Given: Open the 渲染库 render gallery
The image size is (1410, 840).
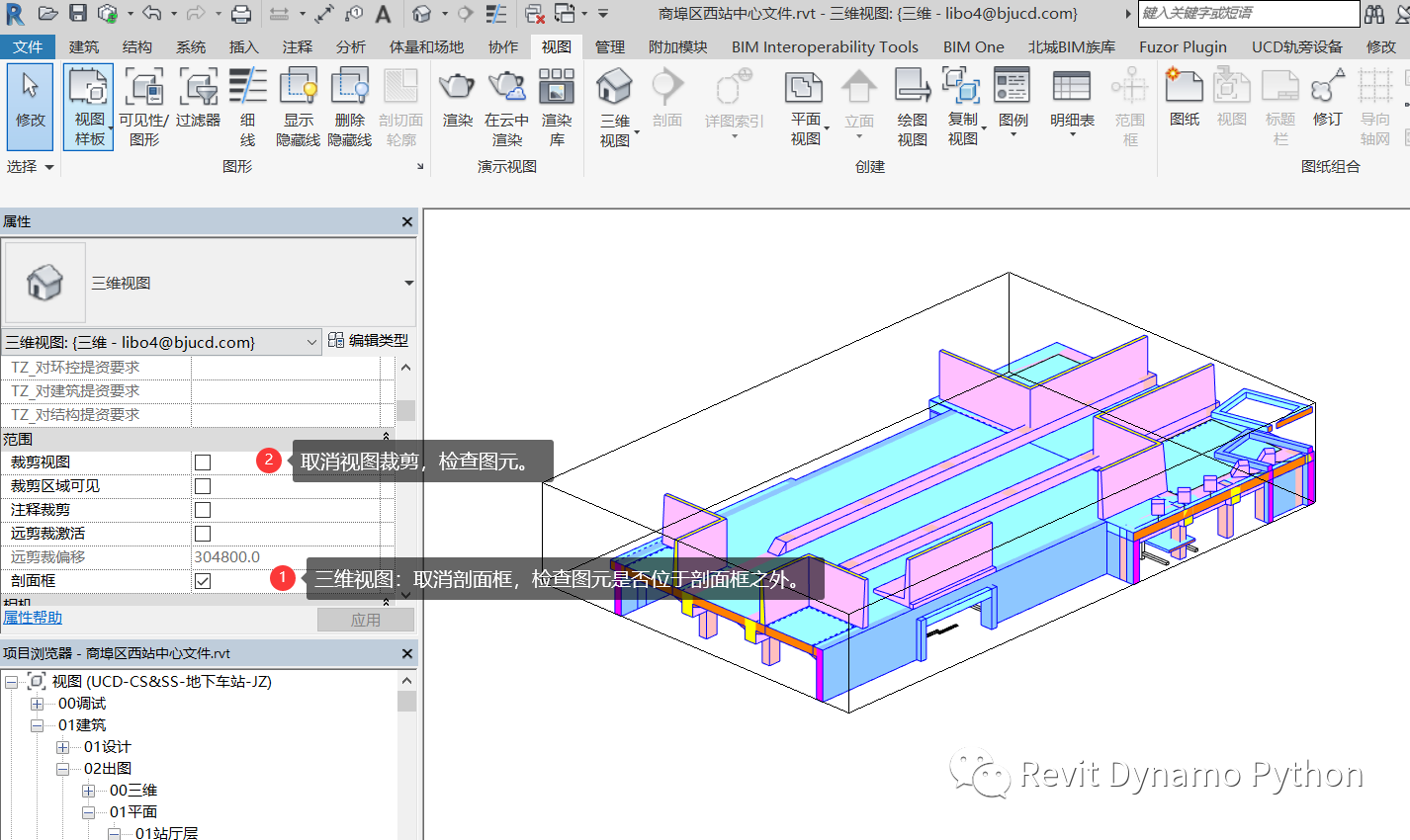Looking at the screenshot, I should [x=557, y=108].
